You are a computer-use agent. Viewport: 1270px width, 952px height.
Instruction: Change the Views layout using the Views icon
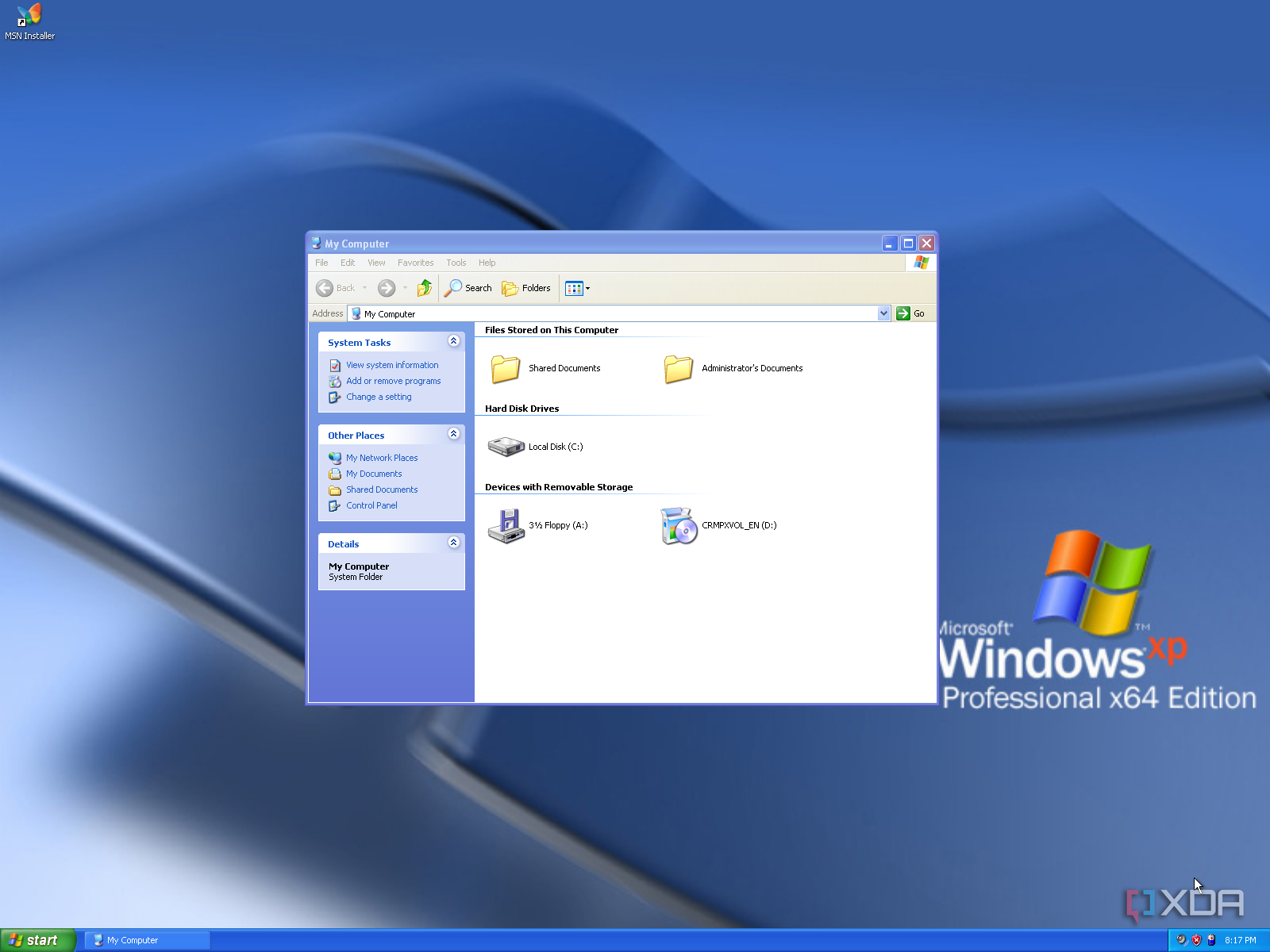tap(573, 288)
